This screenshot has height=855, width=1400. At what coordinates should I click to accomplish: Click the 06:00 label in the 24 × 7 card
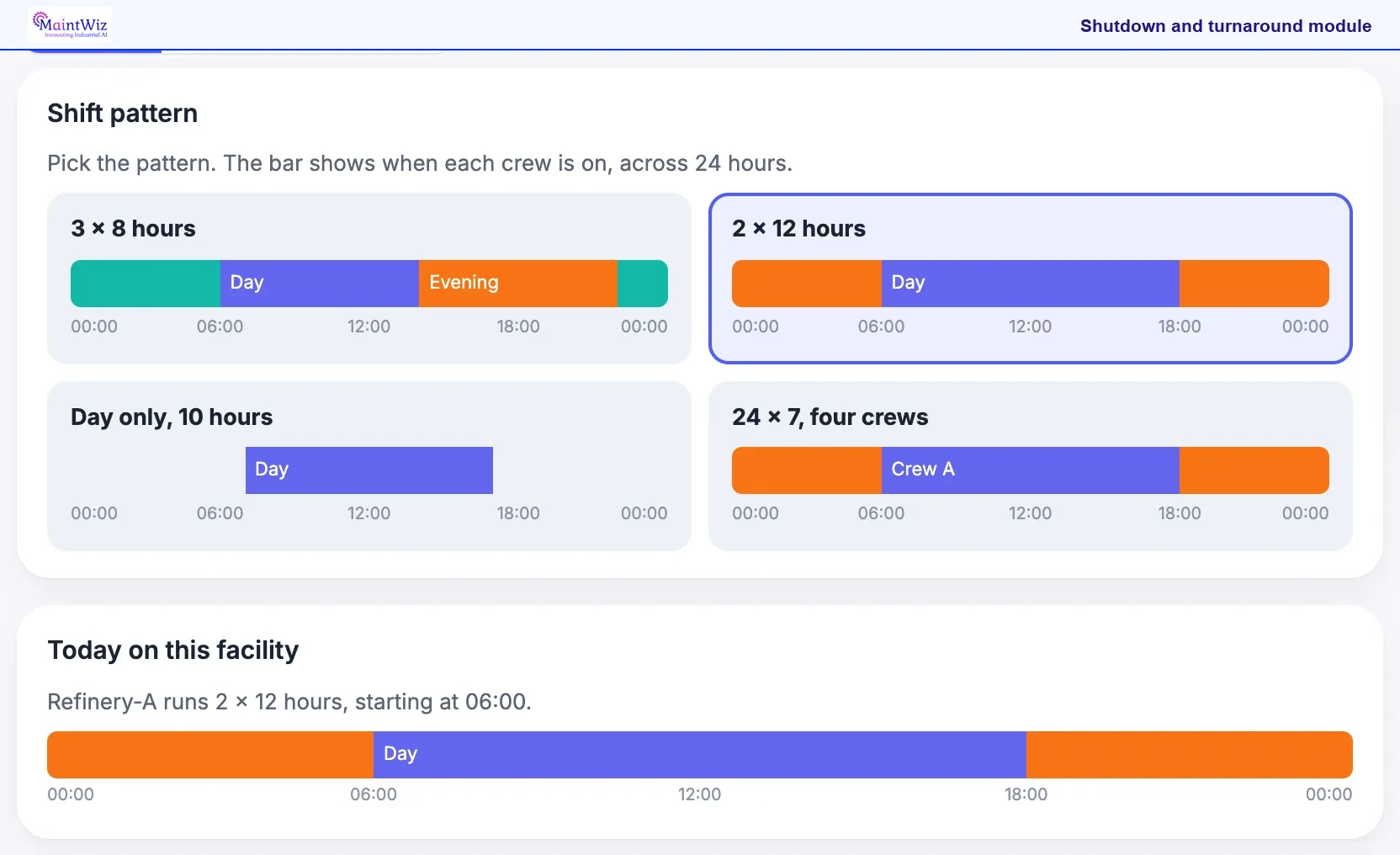(882, 513)
